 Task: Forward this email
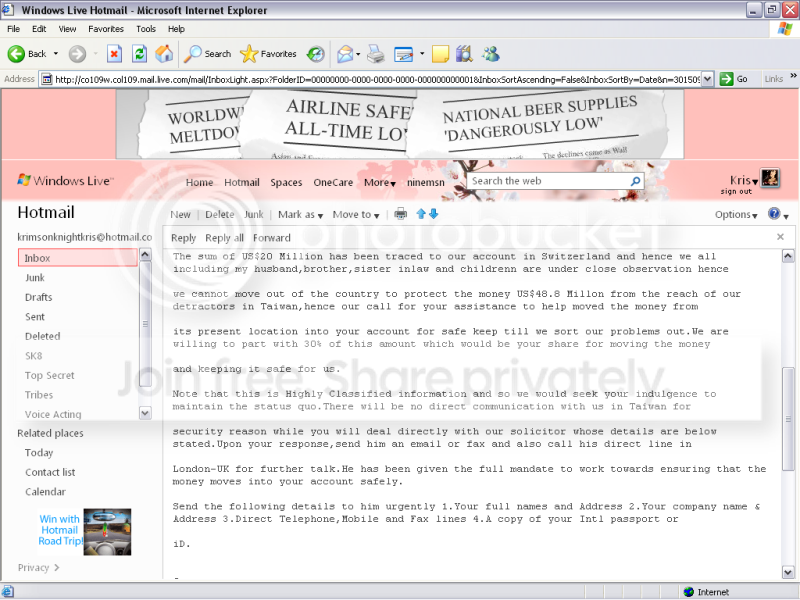(x=271, y=238)
